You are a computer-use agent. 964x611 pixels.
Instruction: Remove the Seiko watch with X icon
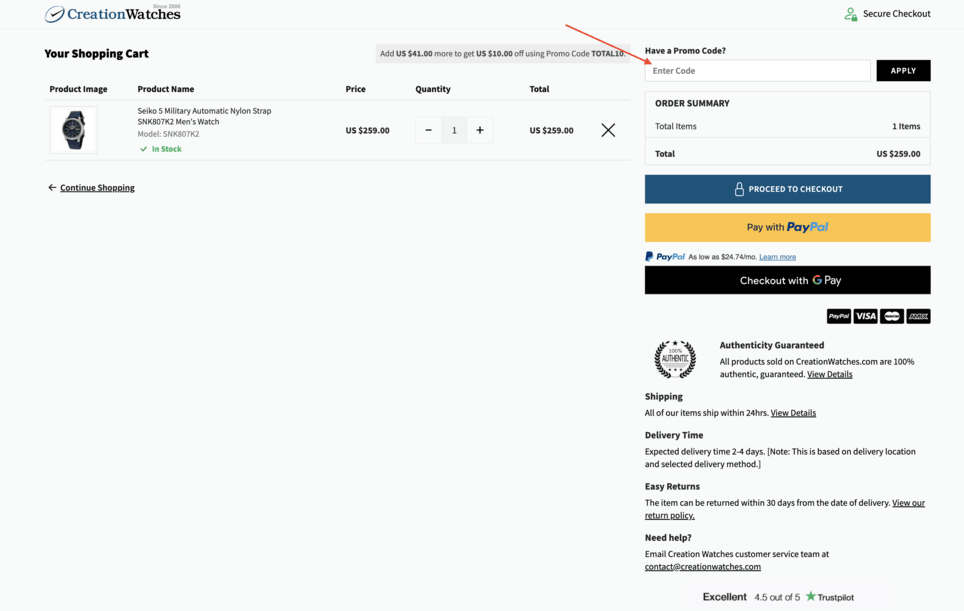608,130
